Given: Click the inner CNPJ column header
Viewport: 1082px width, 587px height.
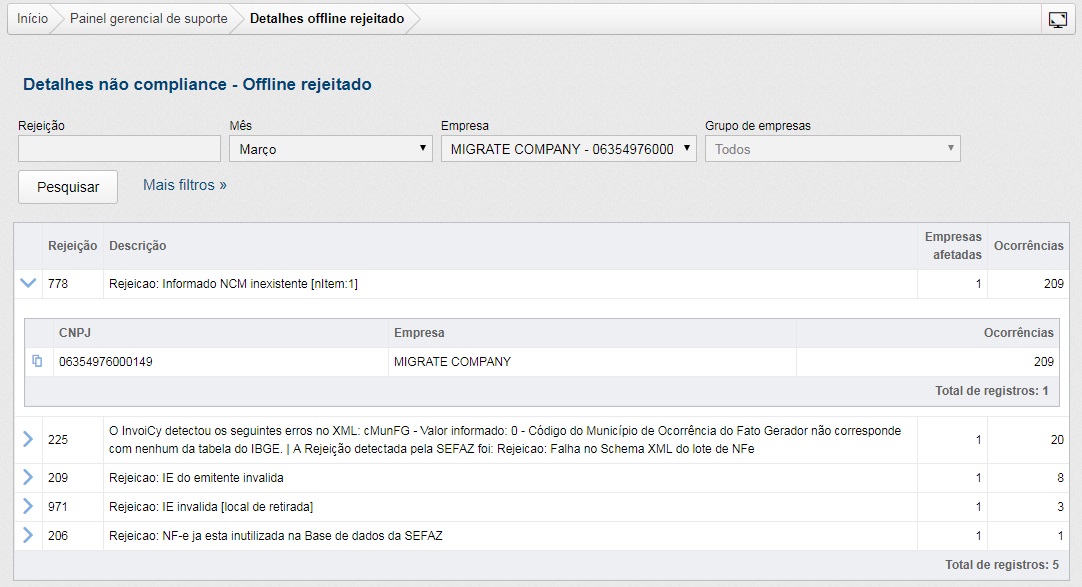Looking at the screenshot, I should click(x=75, y=333).
